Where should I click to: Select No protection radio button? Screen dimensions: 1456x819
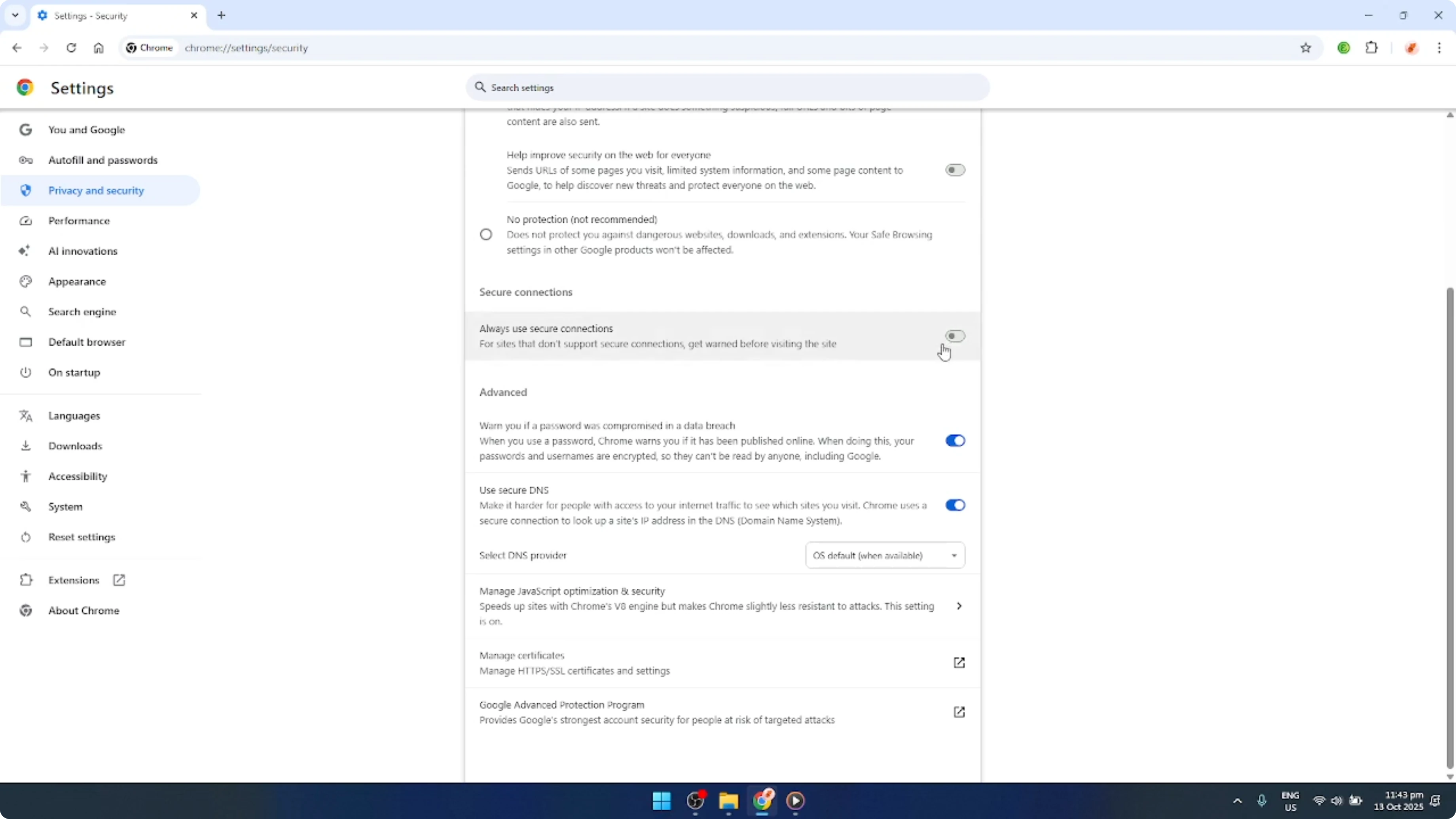[x=486, y=234]
